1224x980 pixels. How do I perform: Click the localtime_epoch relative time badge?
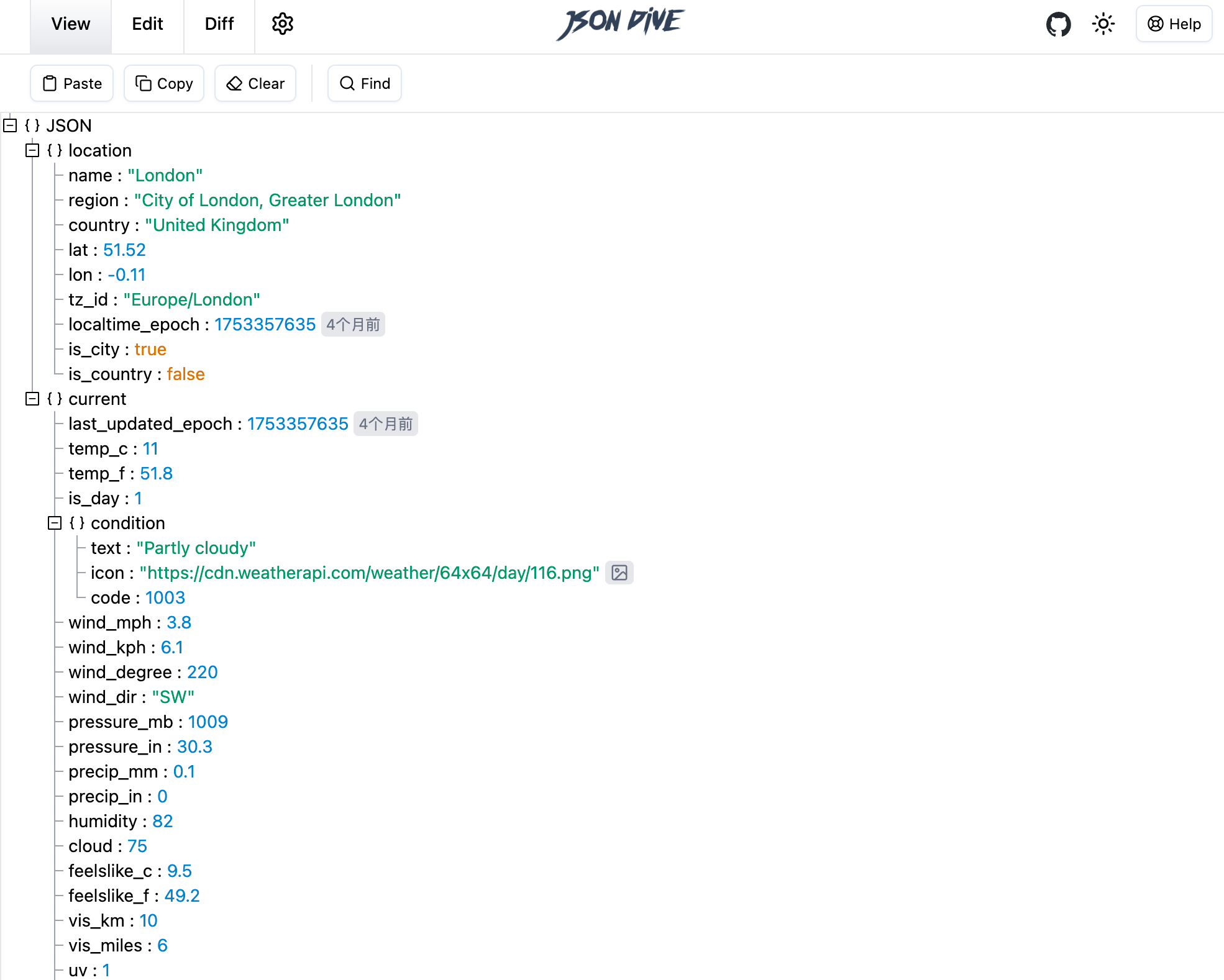tap(353, 324)
